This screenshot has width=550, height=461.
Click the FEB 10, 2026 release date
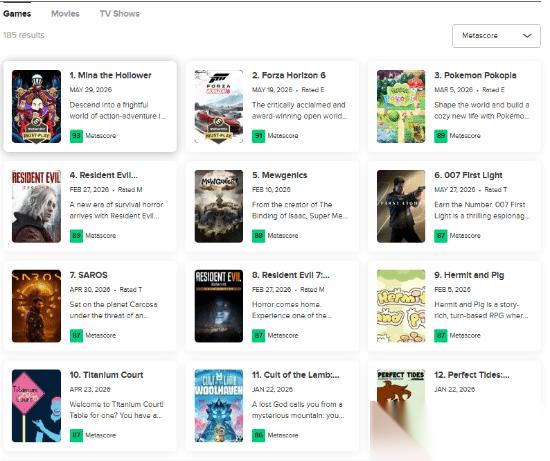(271, 190)
